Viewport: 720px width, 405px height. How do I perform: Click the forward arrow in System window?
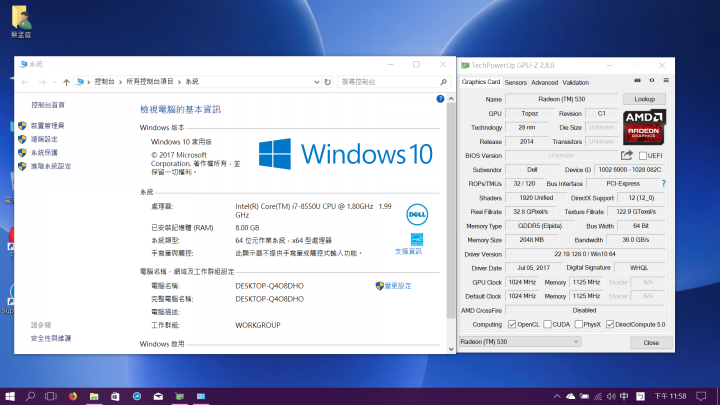click(x=42, y=82)
